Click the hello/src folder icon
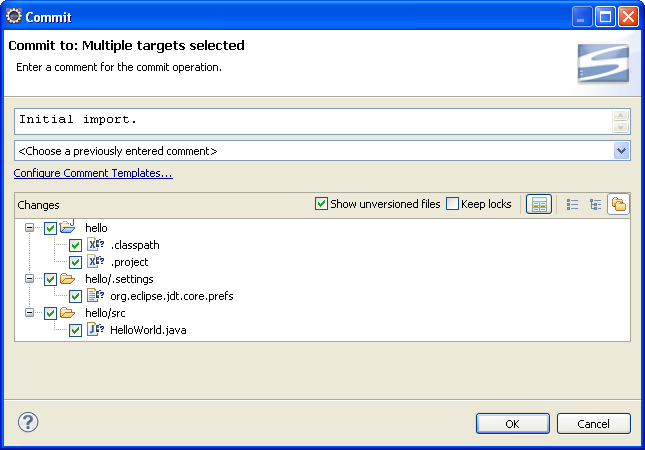This screenshot has width=645, height=450. pyautogui.click(x=68, y=313)
